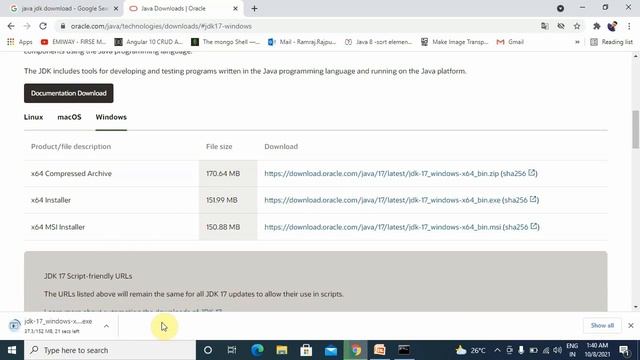This screenshot has width=640, height=360.
Task: Click the ENG IN language indicator
Action: click(572, 350)
